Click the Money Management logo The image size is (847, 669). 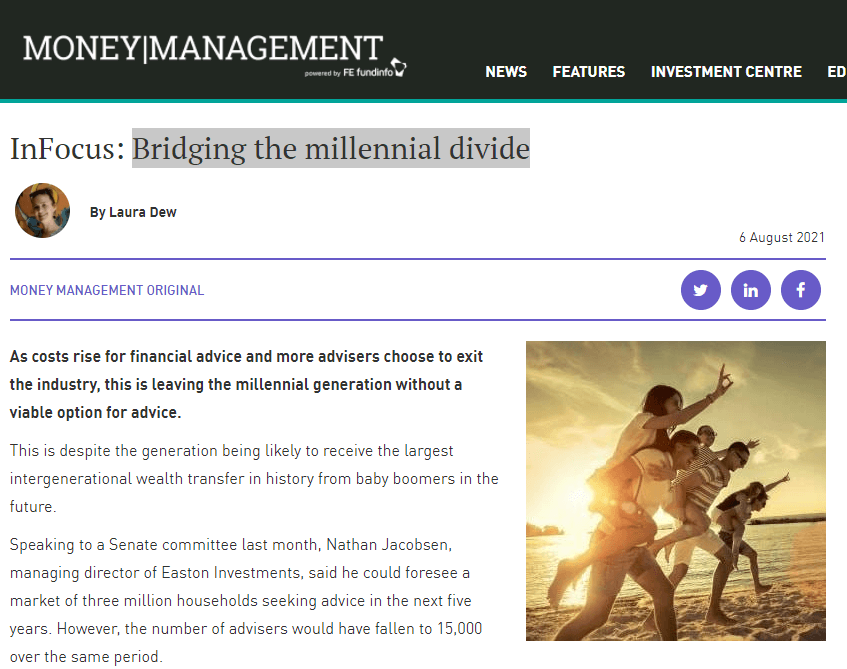pos(203,48)
